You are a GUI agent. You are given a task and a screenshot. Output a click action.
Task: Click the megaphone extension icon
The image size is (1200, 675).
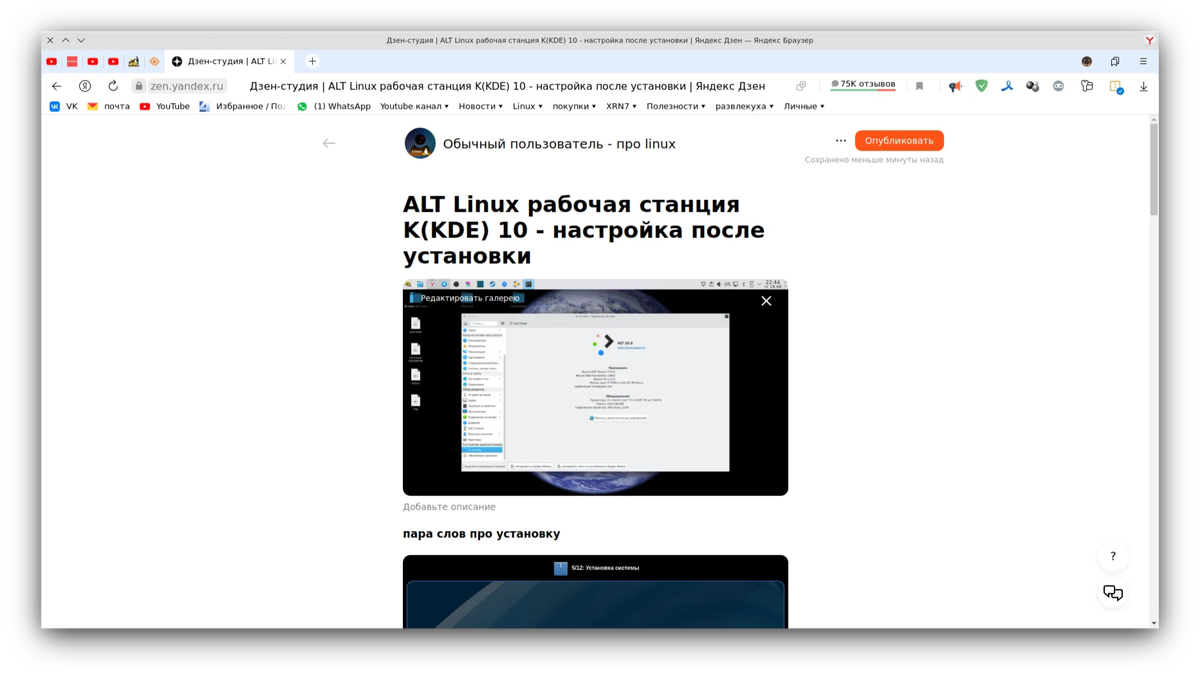[x=955, y=86]
